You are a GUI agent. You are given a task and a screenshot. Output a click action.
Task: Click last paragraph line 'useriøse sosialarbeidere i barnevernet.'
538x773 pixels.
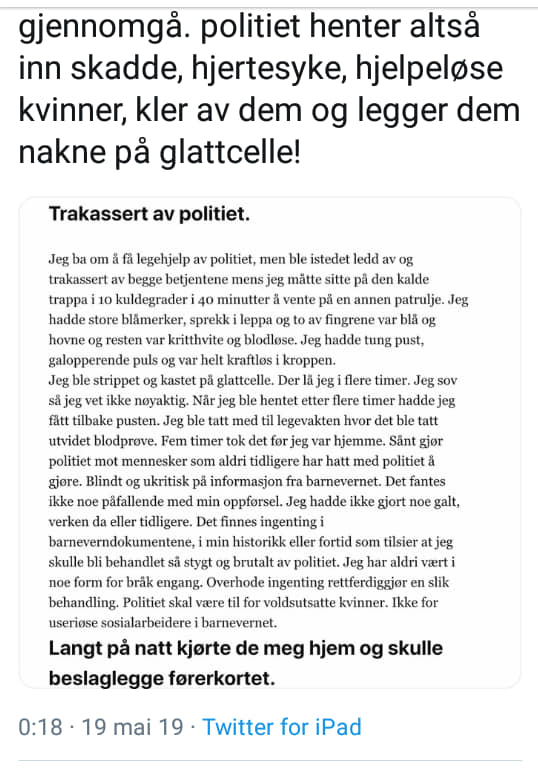pyautogui.click(x=162, y=623)
